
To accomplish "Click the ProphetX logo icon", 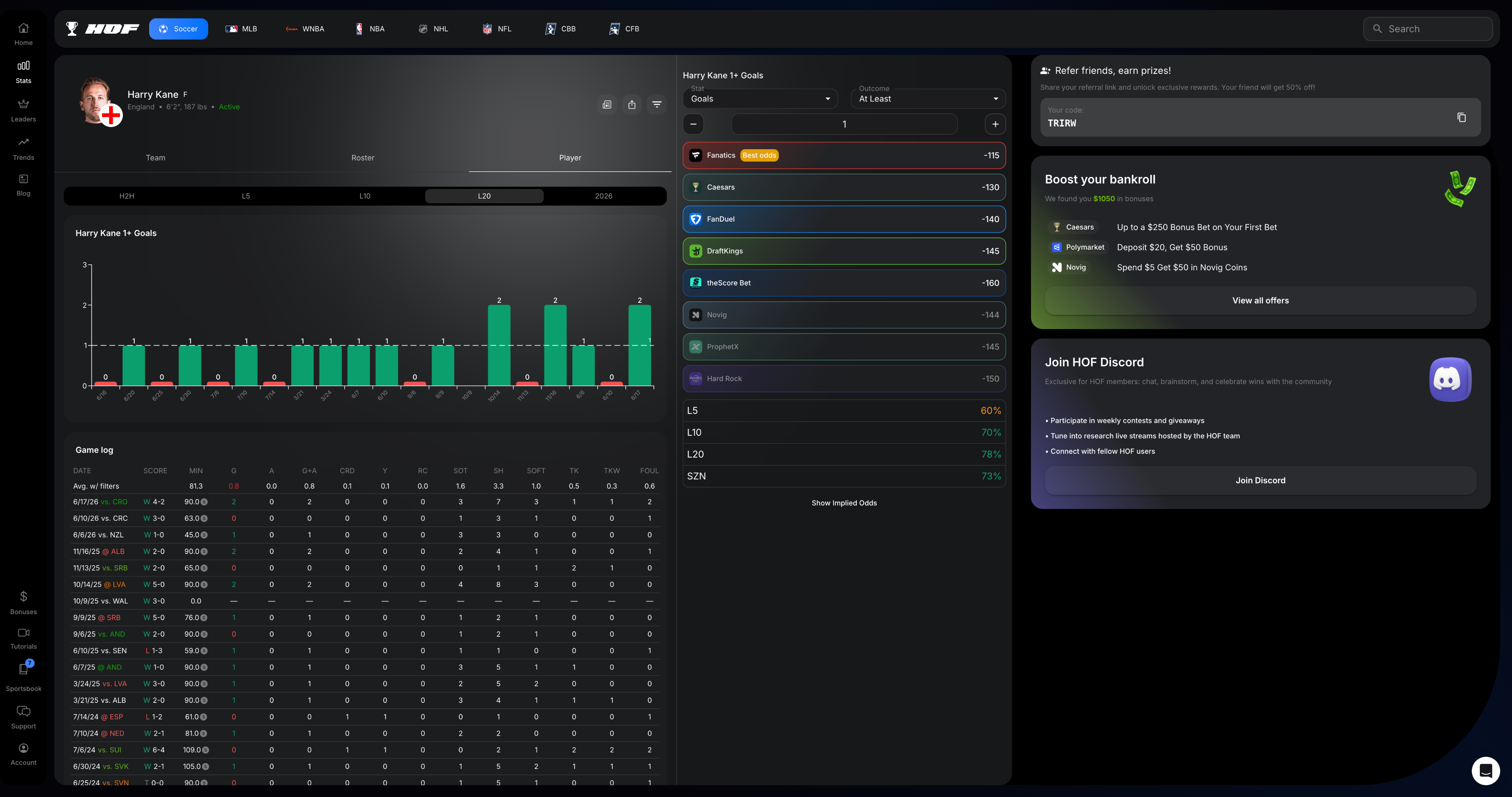I will 695,346.
